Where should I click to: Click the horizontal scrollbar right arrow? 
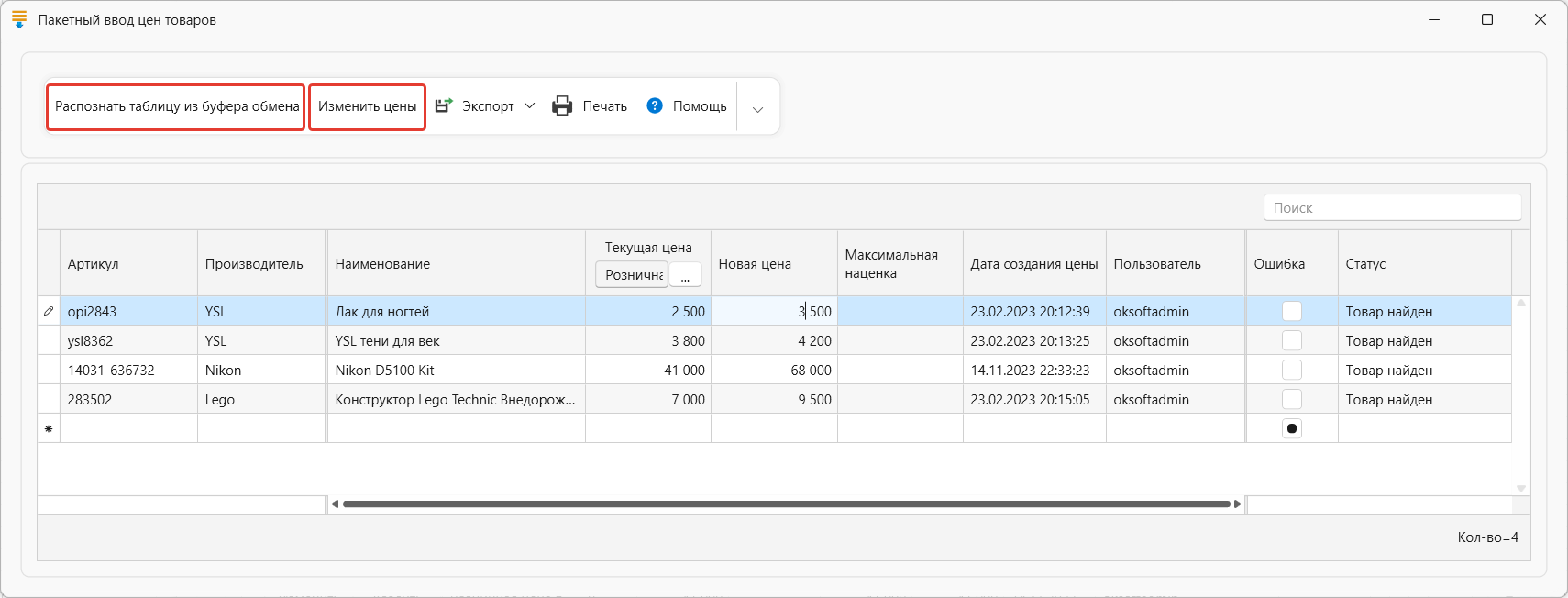[1237, 504]
